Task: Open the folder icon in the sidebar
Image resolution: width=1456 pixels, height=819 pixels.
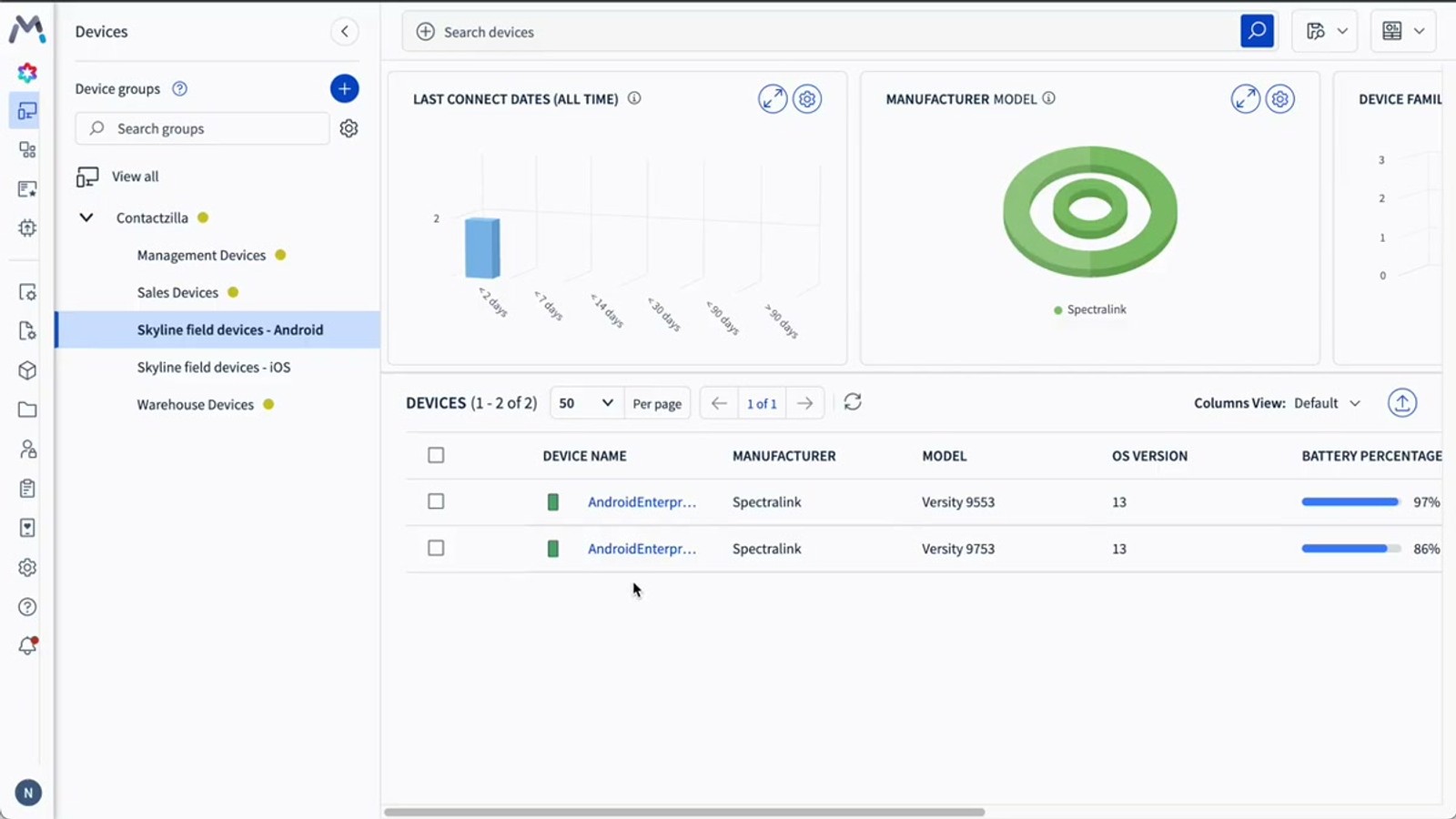Action: pos(27,409)
